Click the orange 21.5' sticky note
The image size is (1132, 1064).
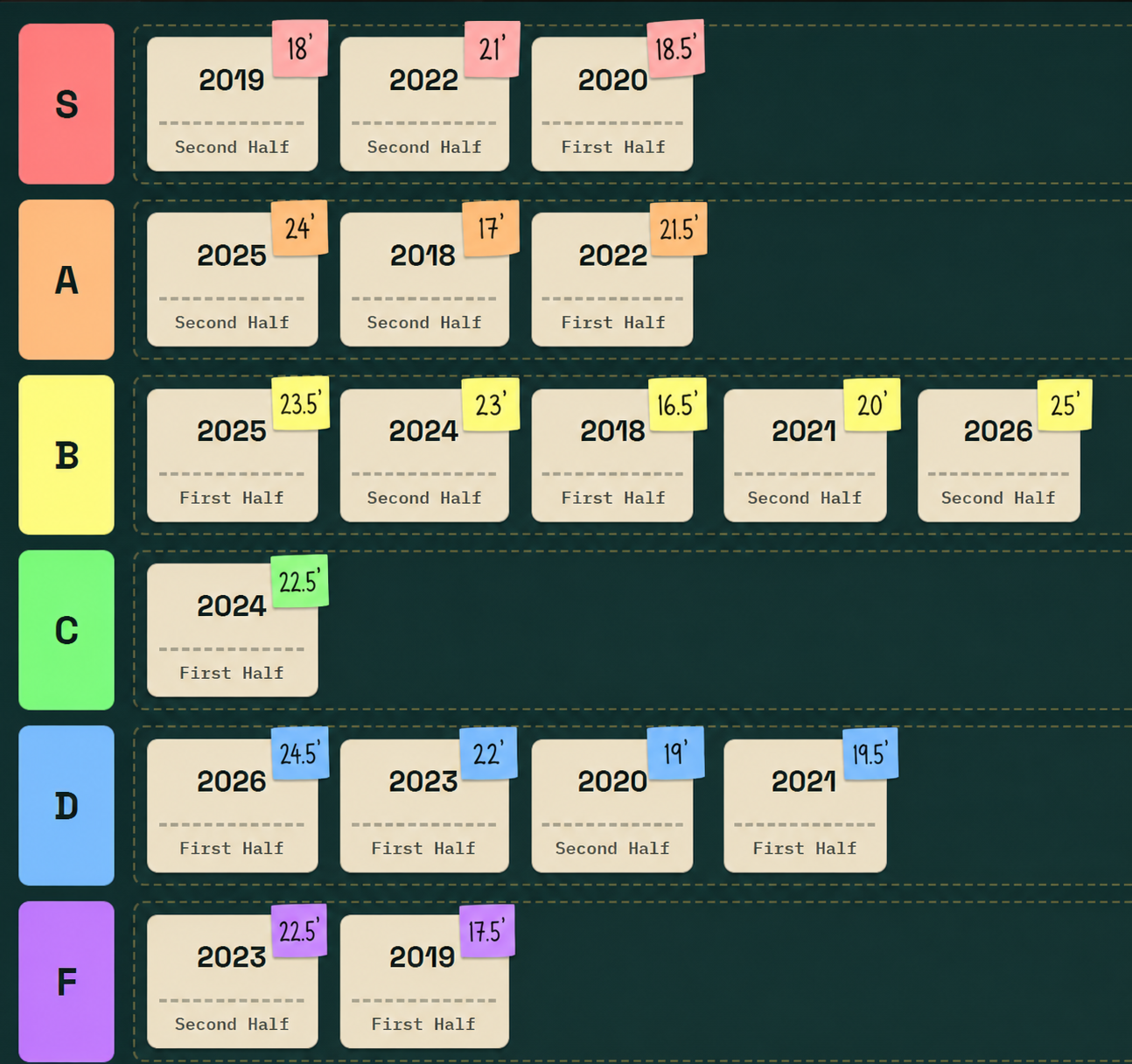tap(678, 229)
